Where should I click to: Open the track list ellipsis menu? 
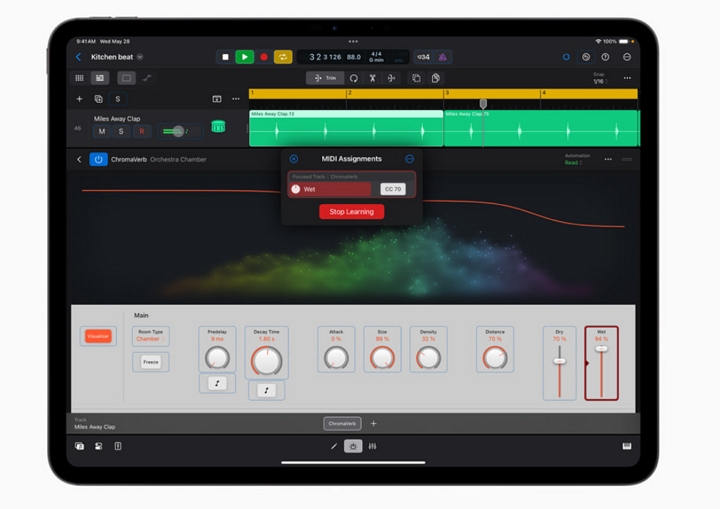(x=236, y=99)
